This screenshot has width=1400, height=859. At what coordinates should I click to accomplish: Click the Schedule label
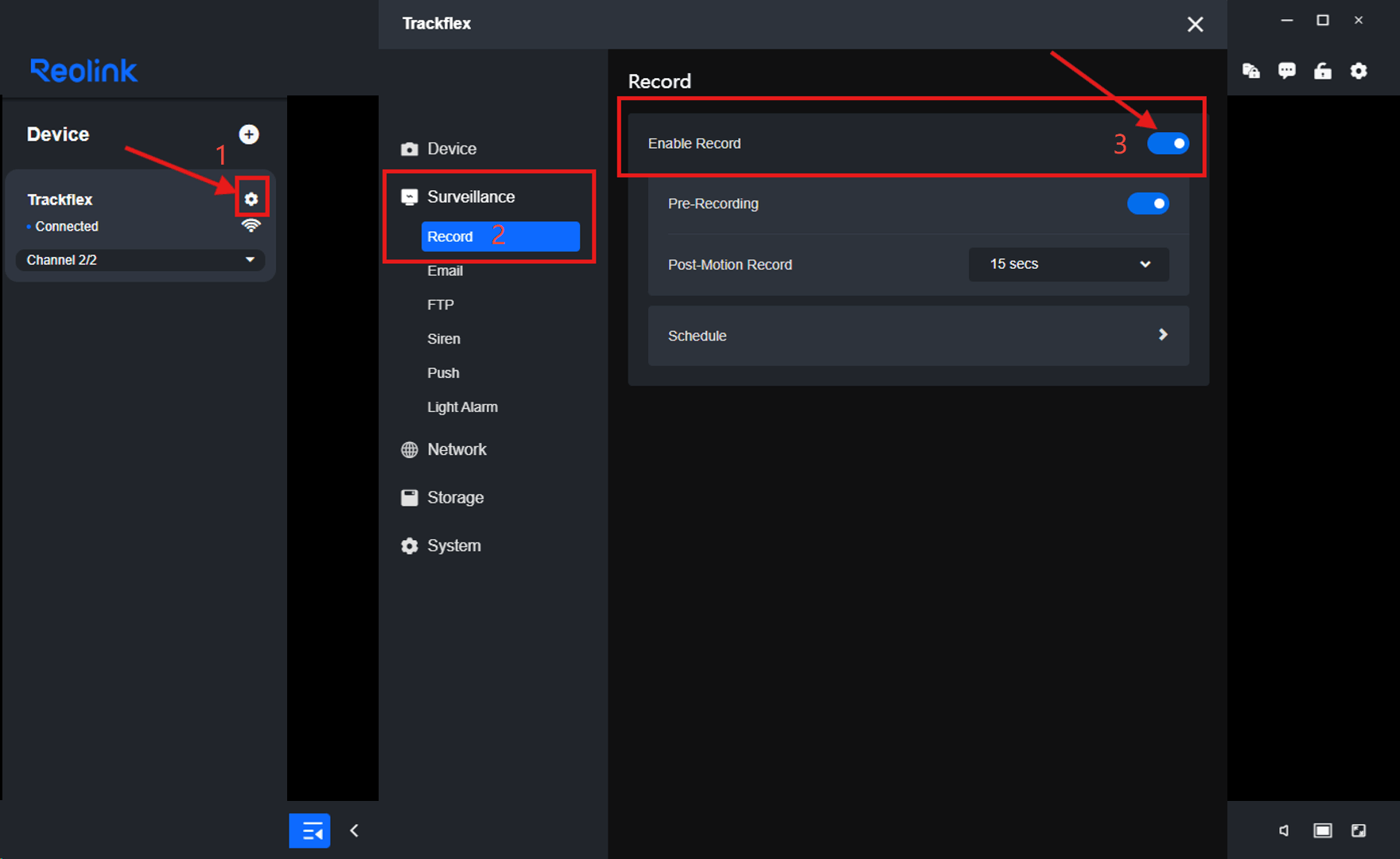coord(698,336)
